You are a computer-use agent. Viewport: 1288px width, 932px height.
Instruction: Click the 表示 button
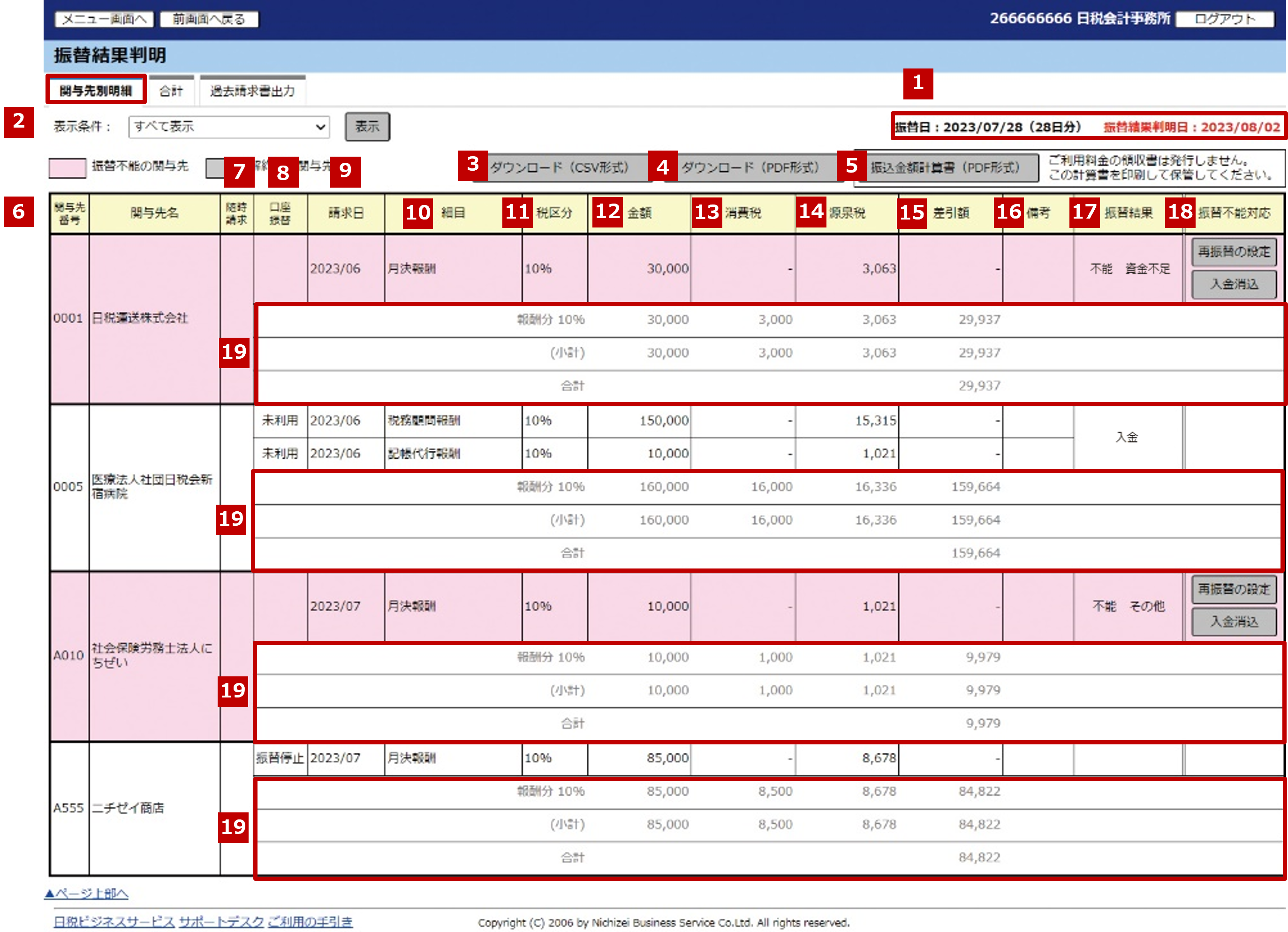[x=367, y=127]
